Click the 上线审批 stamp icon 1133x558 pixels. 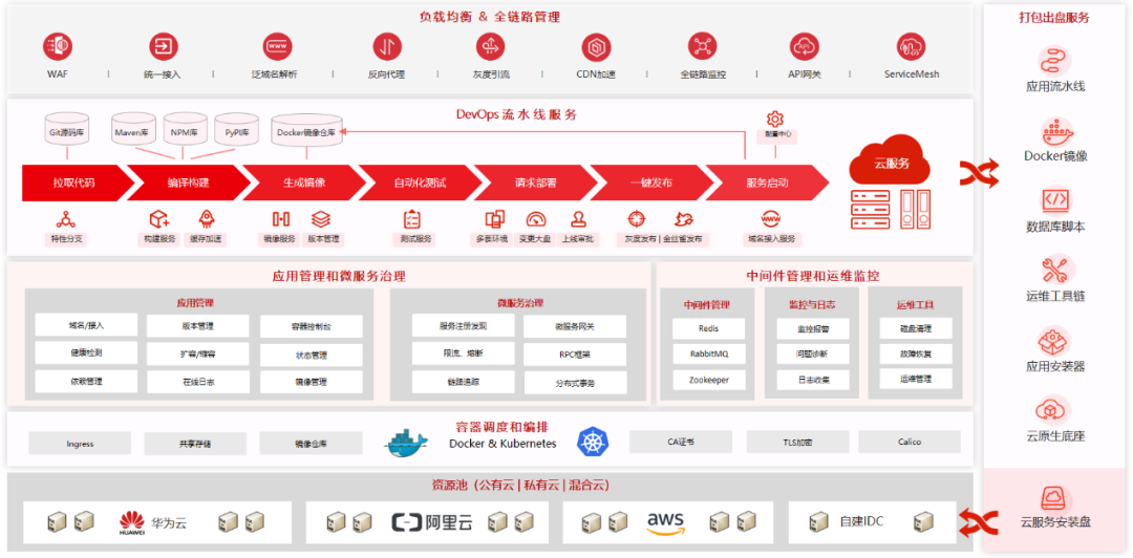pos(577,218)
